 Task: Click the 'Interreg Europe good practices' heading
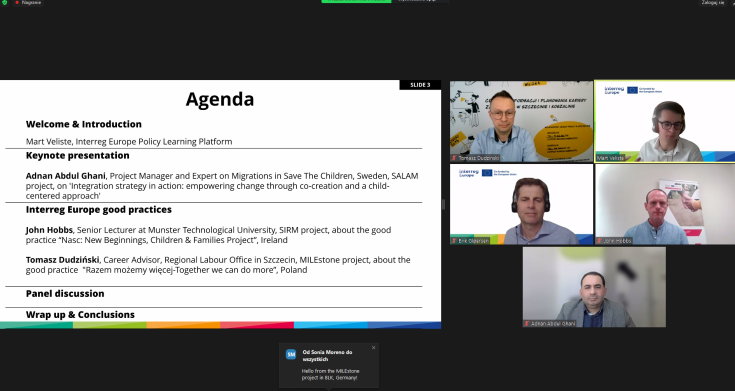click(98, 210)
